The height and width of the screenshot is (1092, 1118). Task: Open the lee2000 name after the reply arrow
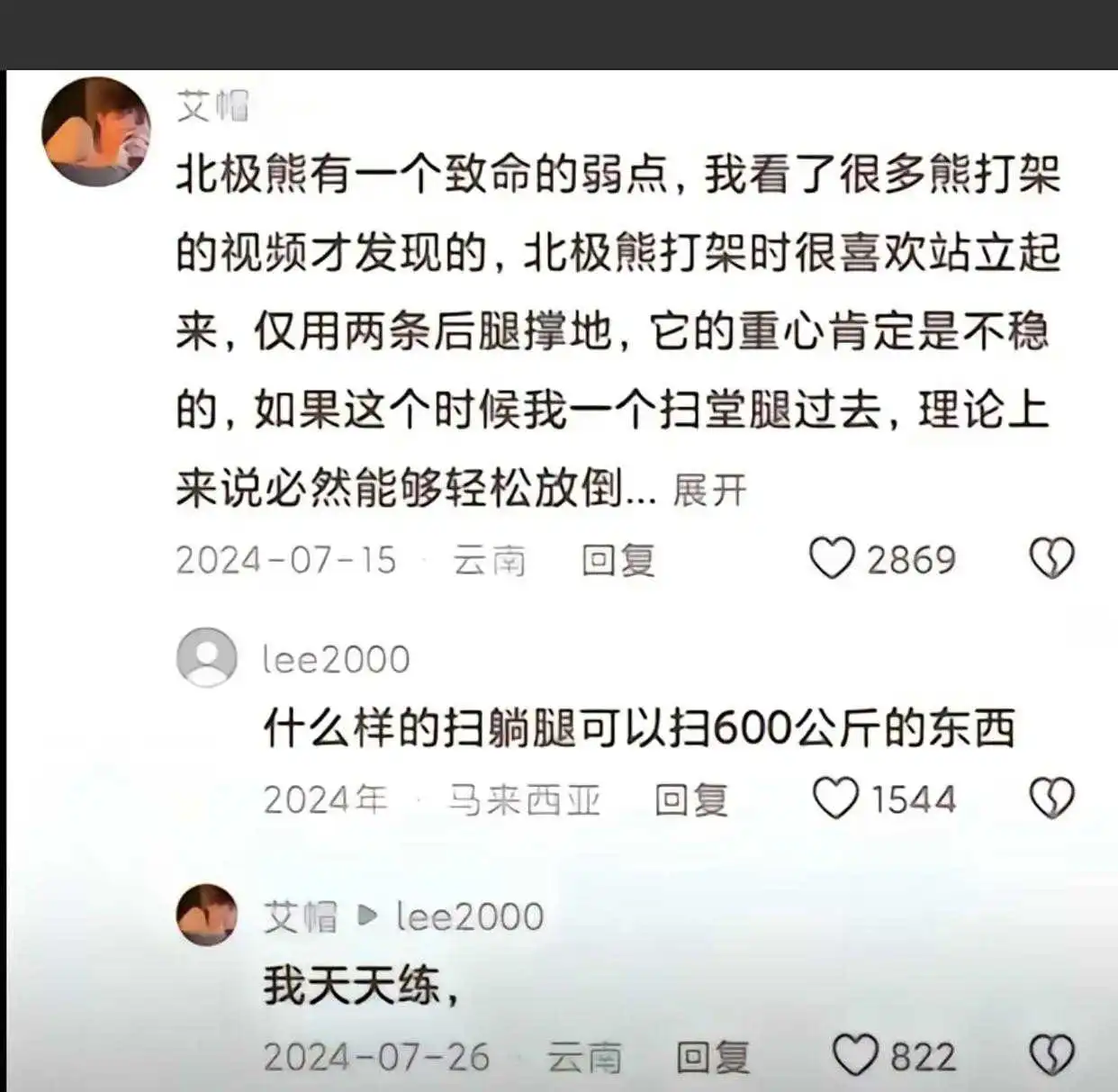pyautogui.click(x=470, y=916)
